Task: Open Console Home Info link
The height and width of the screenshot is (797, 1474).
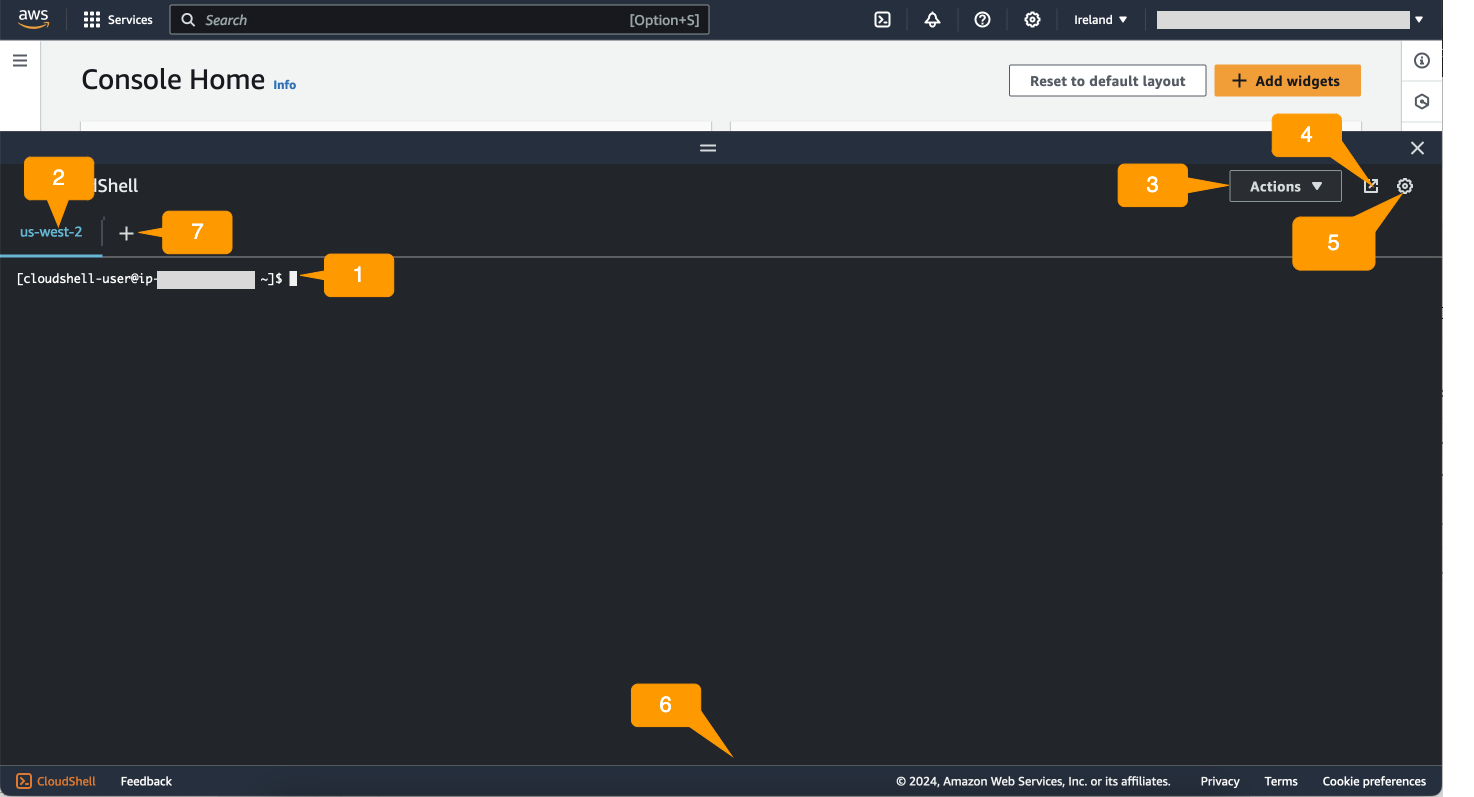Action: pos(285,85)
